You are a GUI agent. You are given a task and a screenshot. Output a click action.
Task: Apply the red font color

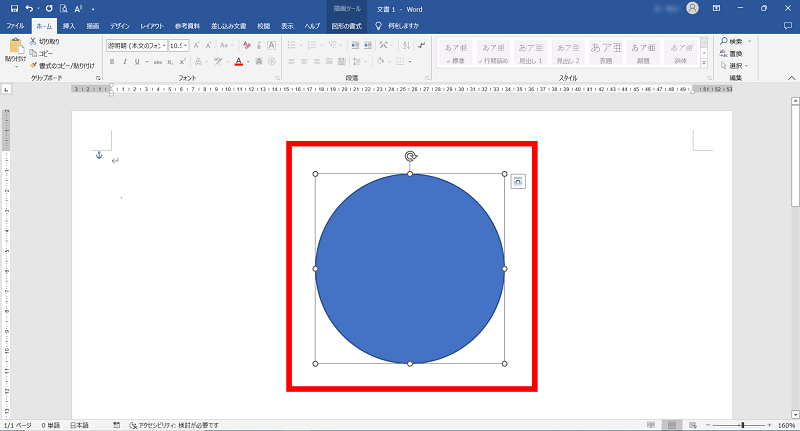click(238, 62)
